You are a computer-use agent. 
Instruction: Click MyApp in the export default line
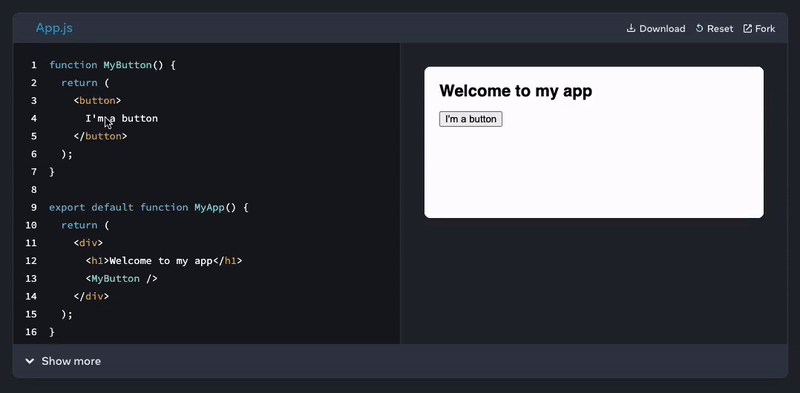pos(209,207)
